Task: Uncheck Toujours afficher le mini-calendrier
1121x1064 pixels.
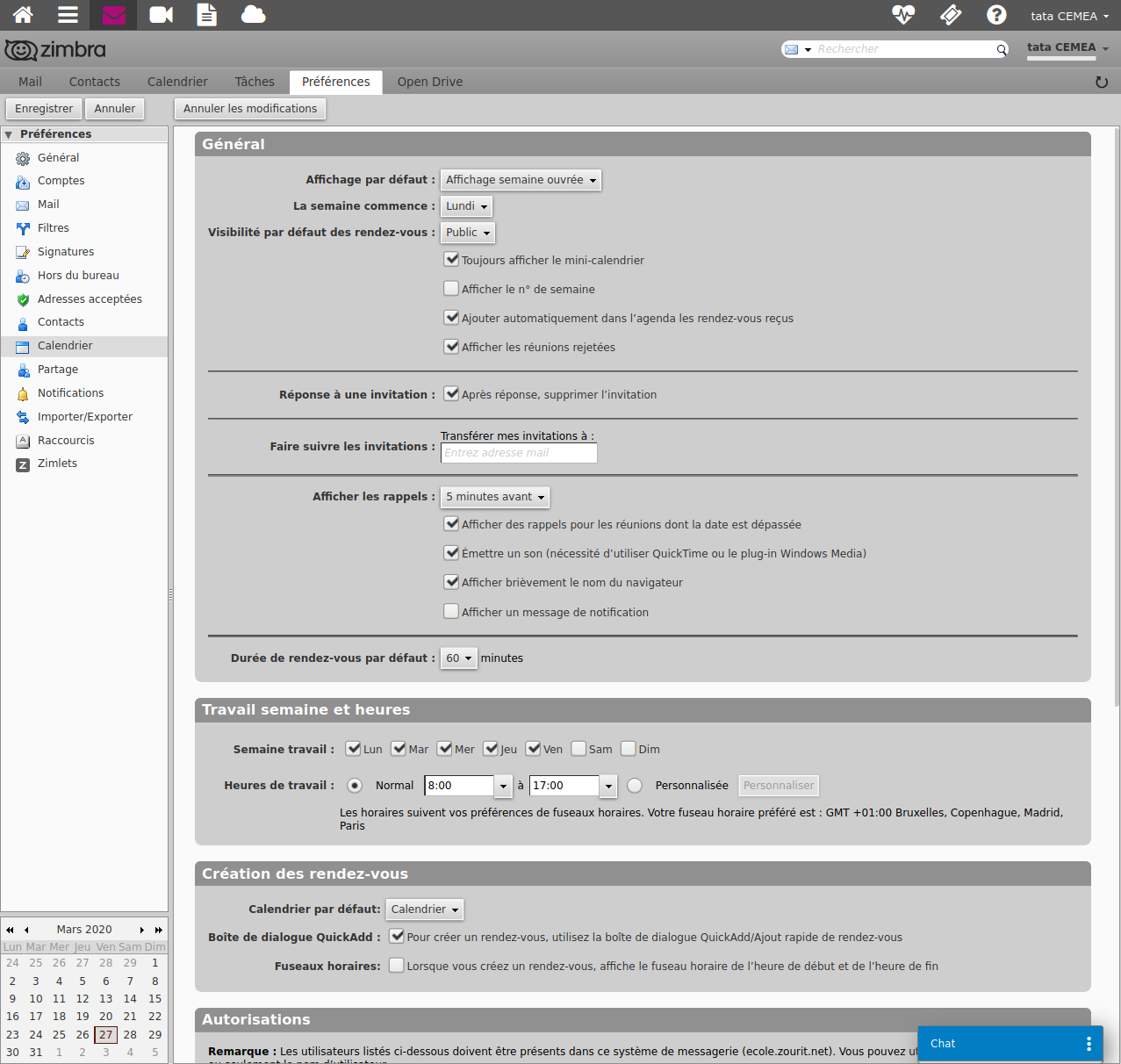Action: pyautogui.click(x=451, y=259)
